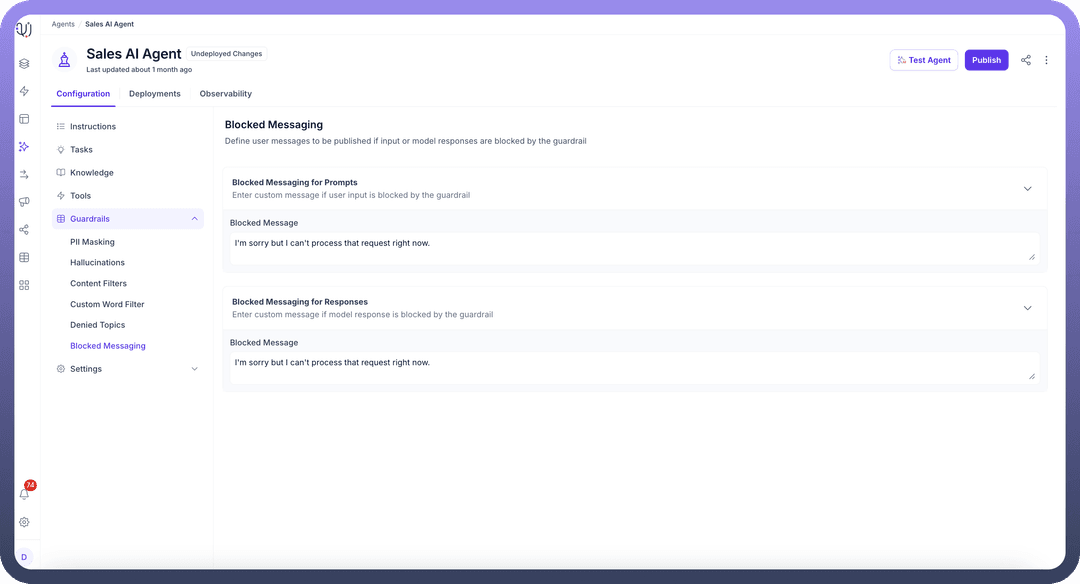Screen dimensions: 1080x584
Task: Go to Agents breadcrumb link
Action: pos(63,24)
